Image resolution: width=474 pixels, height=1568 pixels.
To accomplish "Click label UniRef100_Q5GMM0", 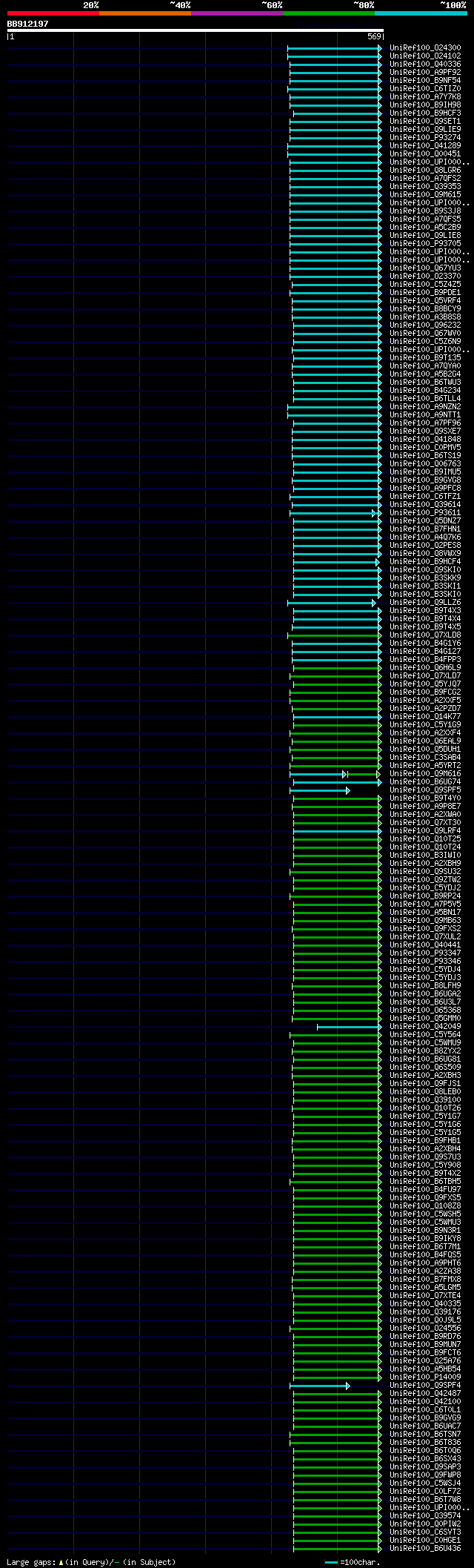I will tap(425, 1019).
